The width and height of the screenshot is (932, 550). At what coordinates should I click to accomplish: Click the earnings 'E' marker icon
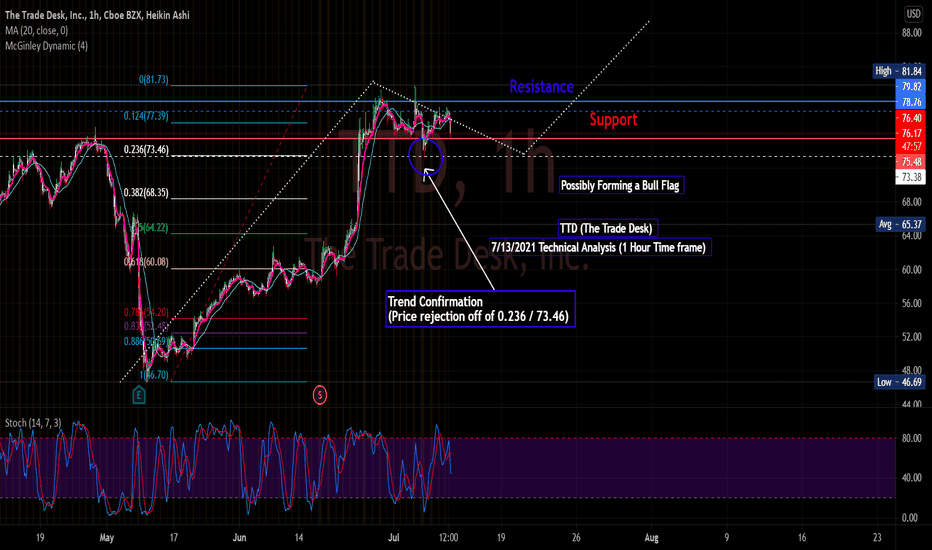(138, 394)
